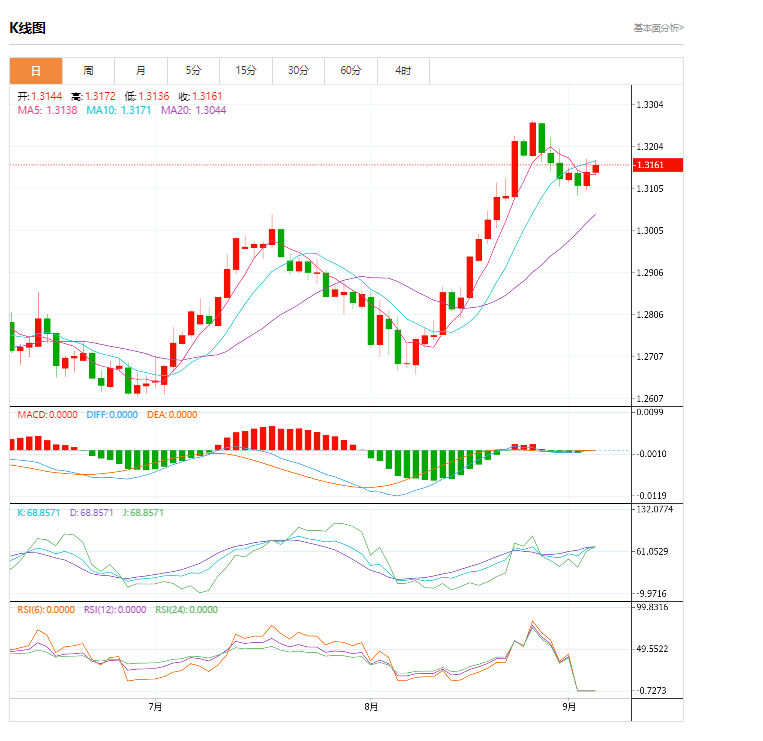Click the 8月 date axis marker
Viewport: 763px width, 741px height.
point(371,707)
